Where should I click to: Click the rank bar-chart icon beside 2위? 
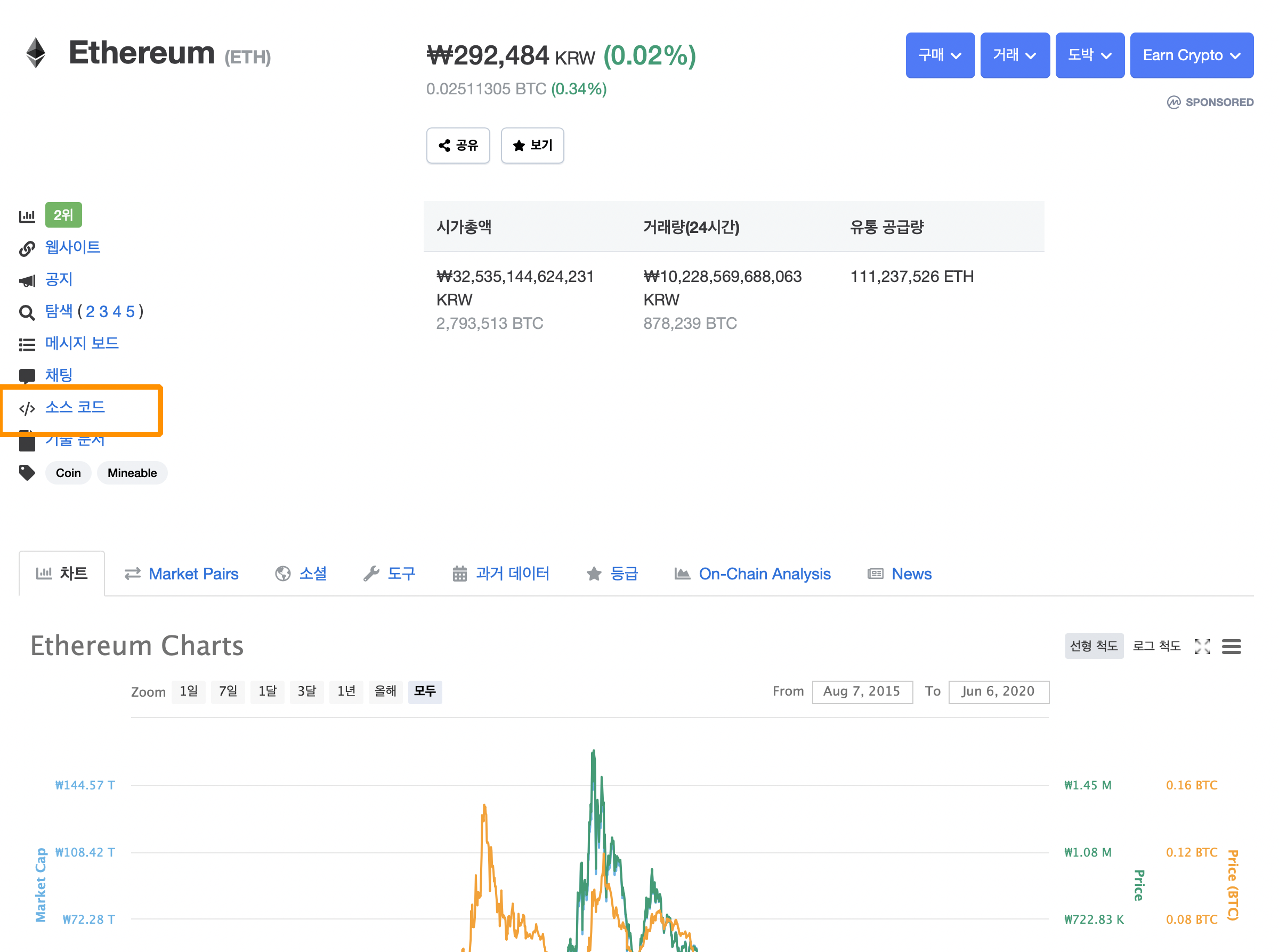[27, 216]
